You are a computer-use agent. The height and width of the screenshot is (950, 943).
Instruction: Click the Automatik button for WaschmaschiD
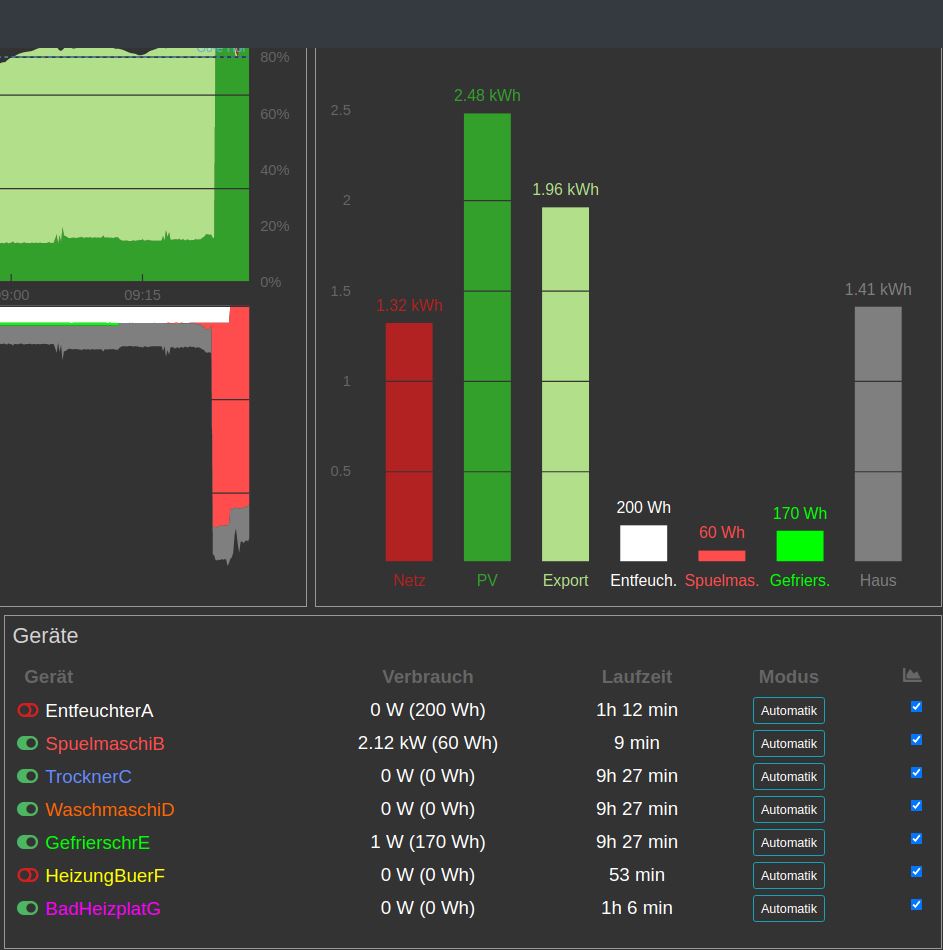coord(788,809)
